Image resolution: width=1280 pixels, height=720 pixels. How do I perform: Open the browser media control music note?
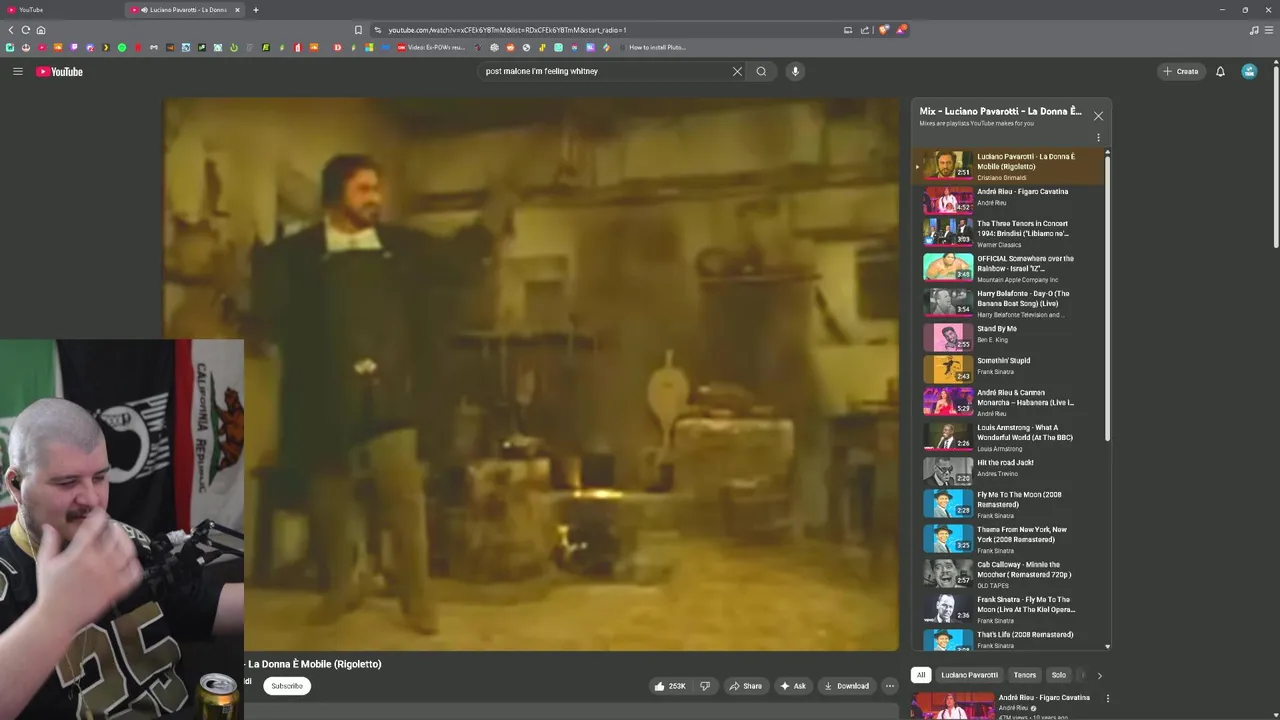pos(1254,30)
